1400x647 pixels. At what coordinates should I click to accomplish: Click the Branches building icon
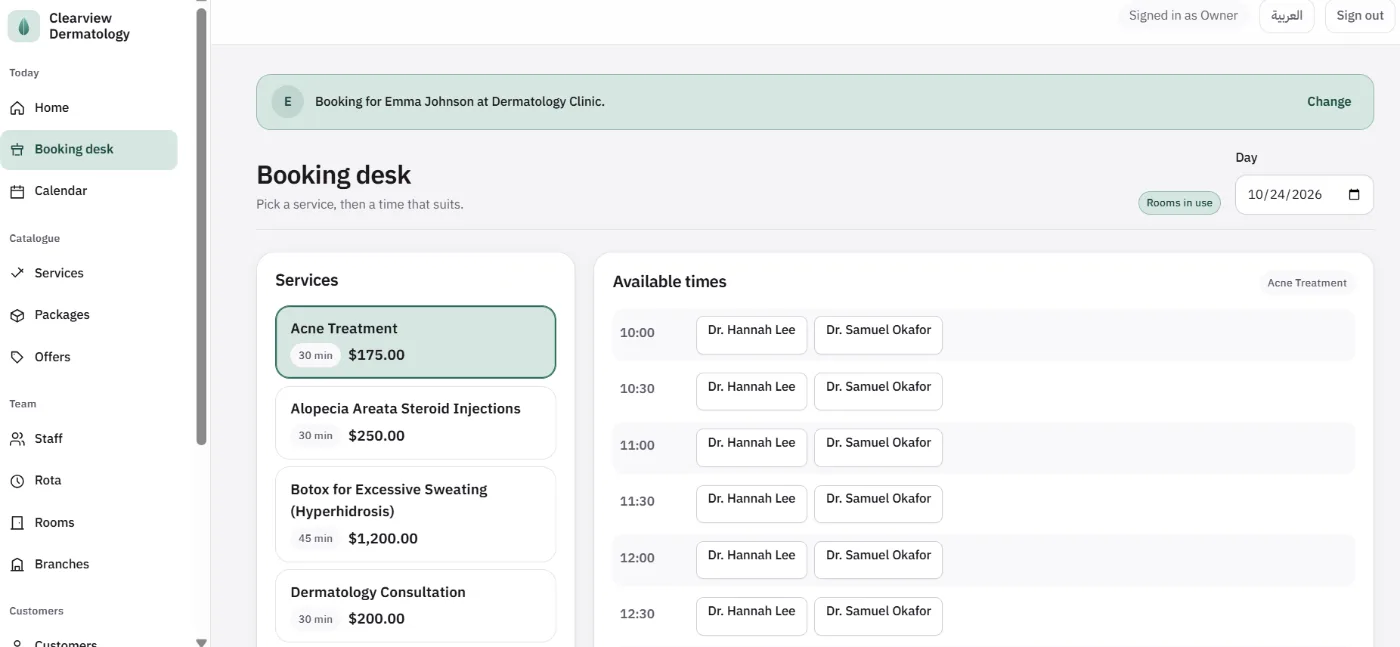(17, 565)
